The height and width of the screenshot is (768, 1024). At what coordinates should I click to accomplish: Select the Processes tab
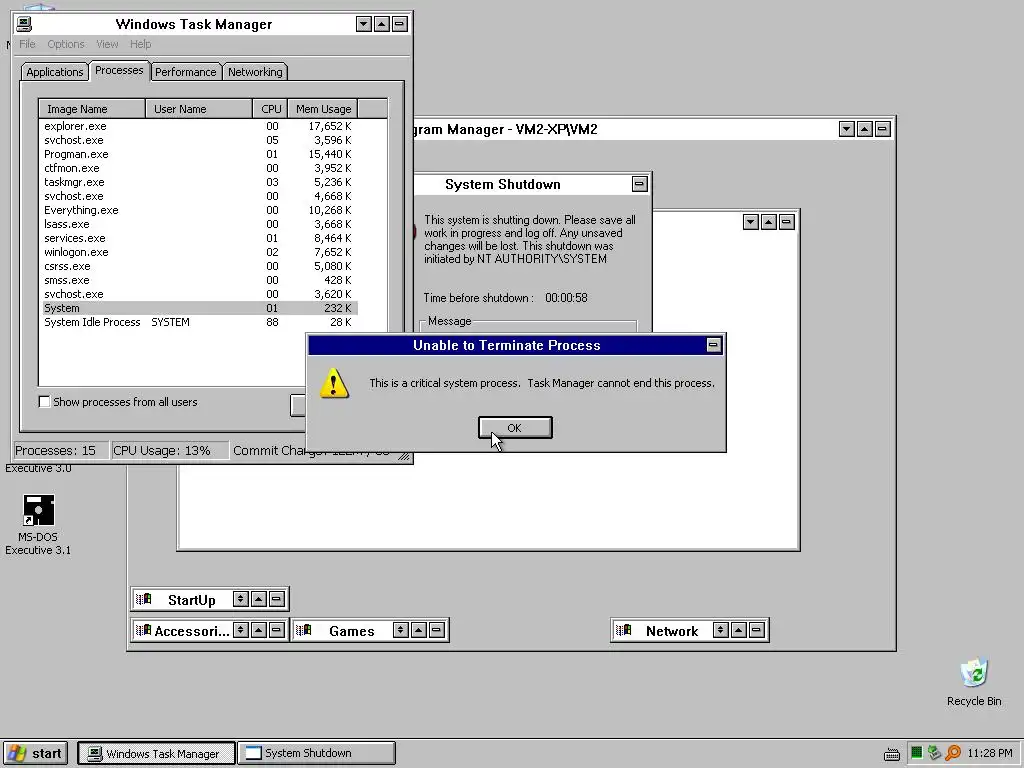pyautogui.click(x=119, y=70)
